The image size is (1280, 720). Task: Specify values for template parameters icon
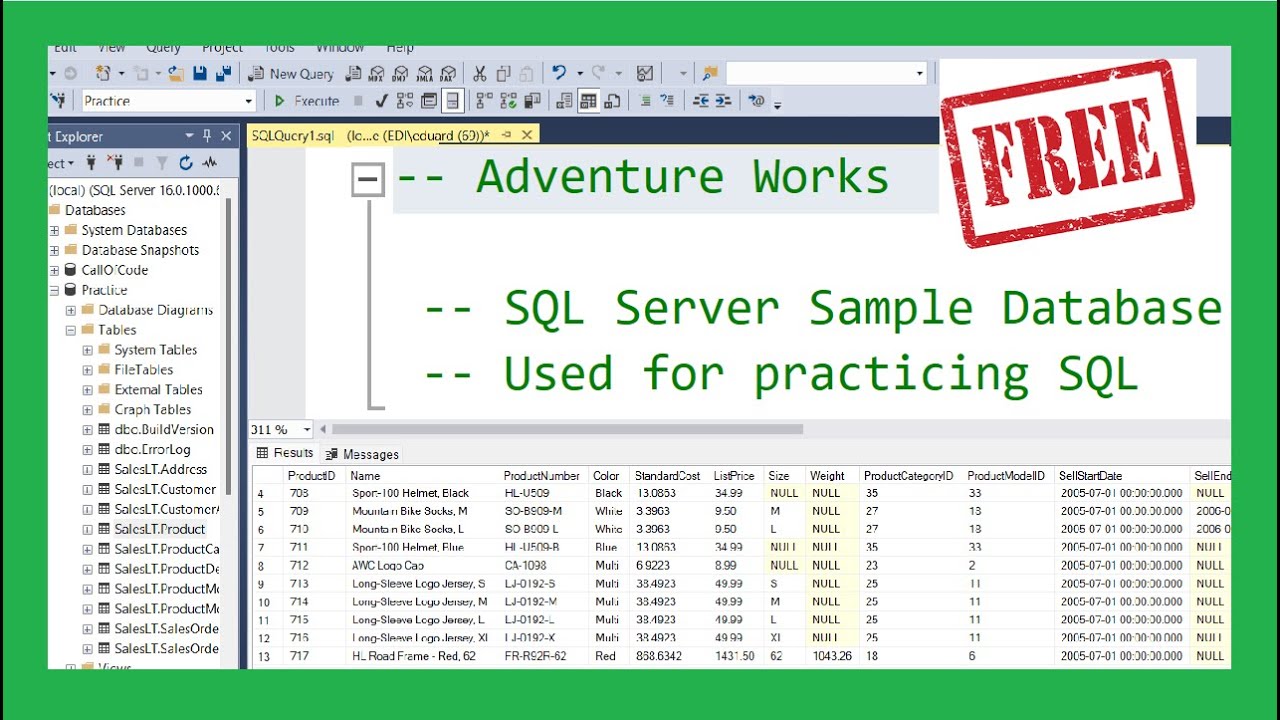[x=757, y=101]
